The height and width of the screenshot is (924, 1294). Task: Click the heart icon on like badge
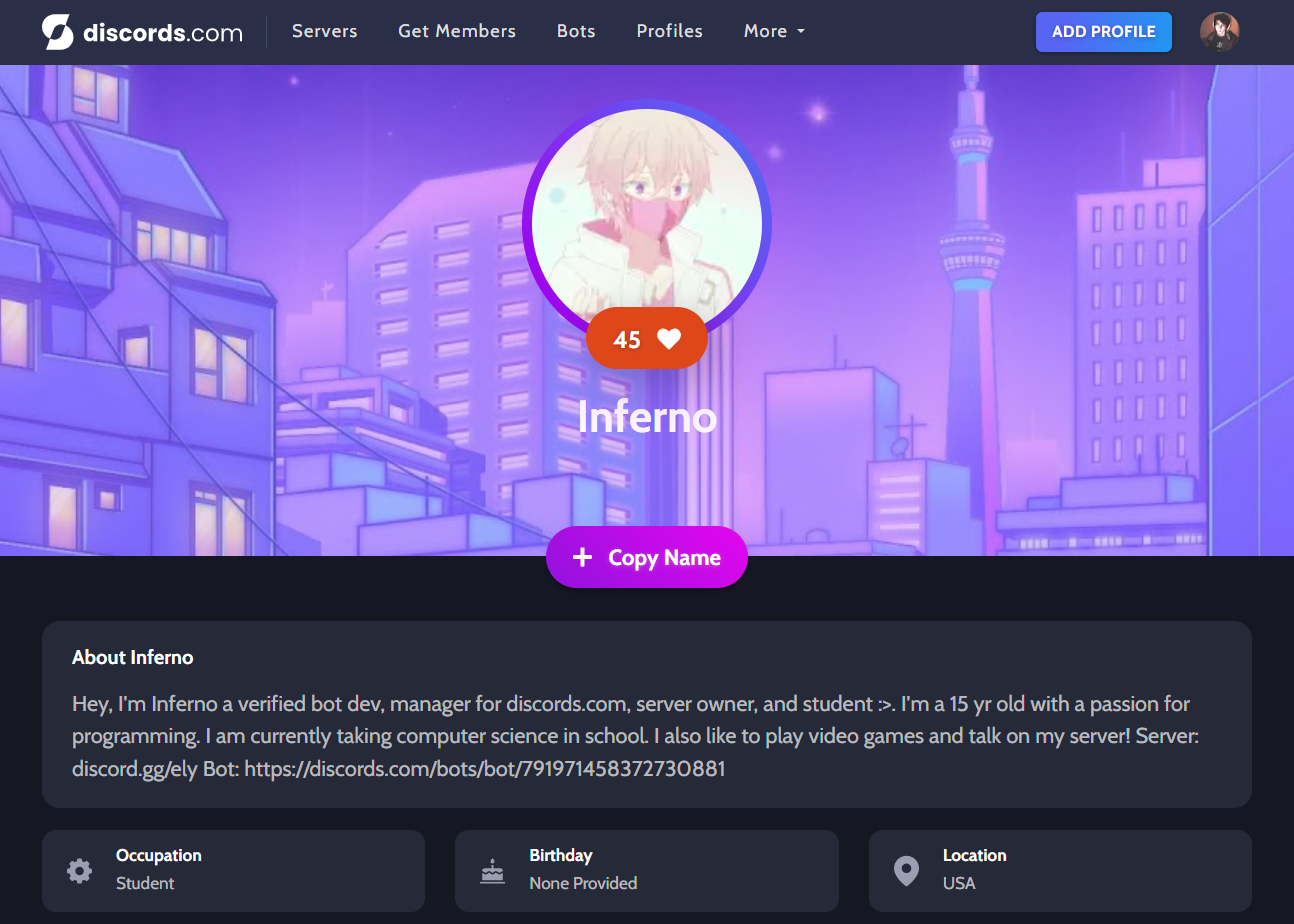point(669,339)
